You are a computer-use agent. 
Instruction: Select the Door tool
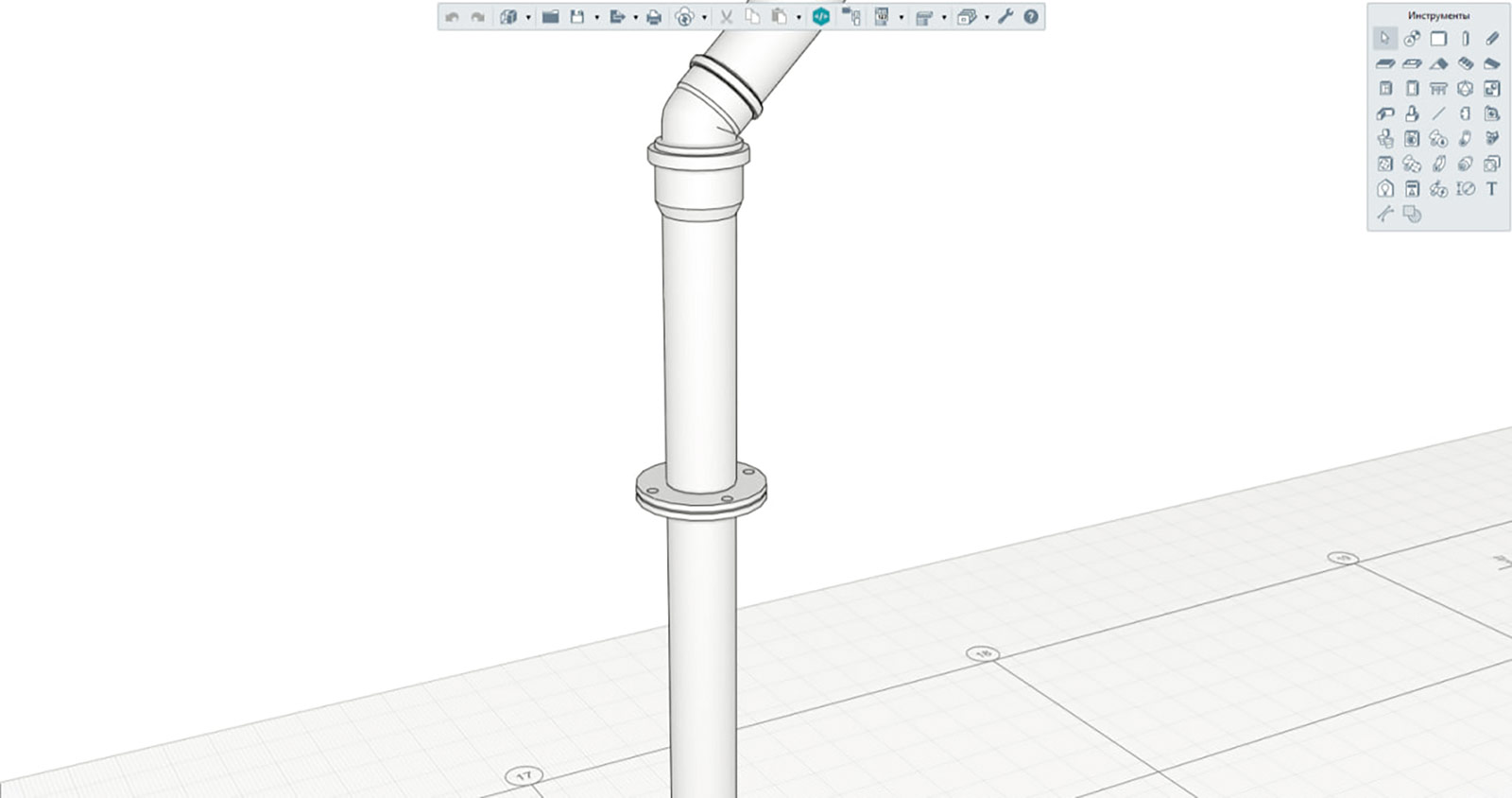point(1412,89)
